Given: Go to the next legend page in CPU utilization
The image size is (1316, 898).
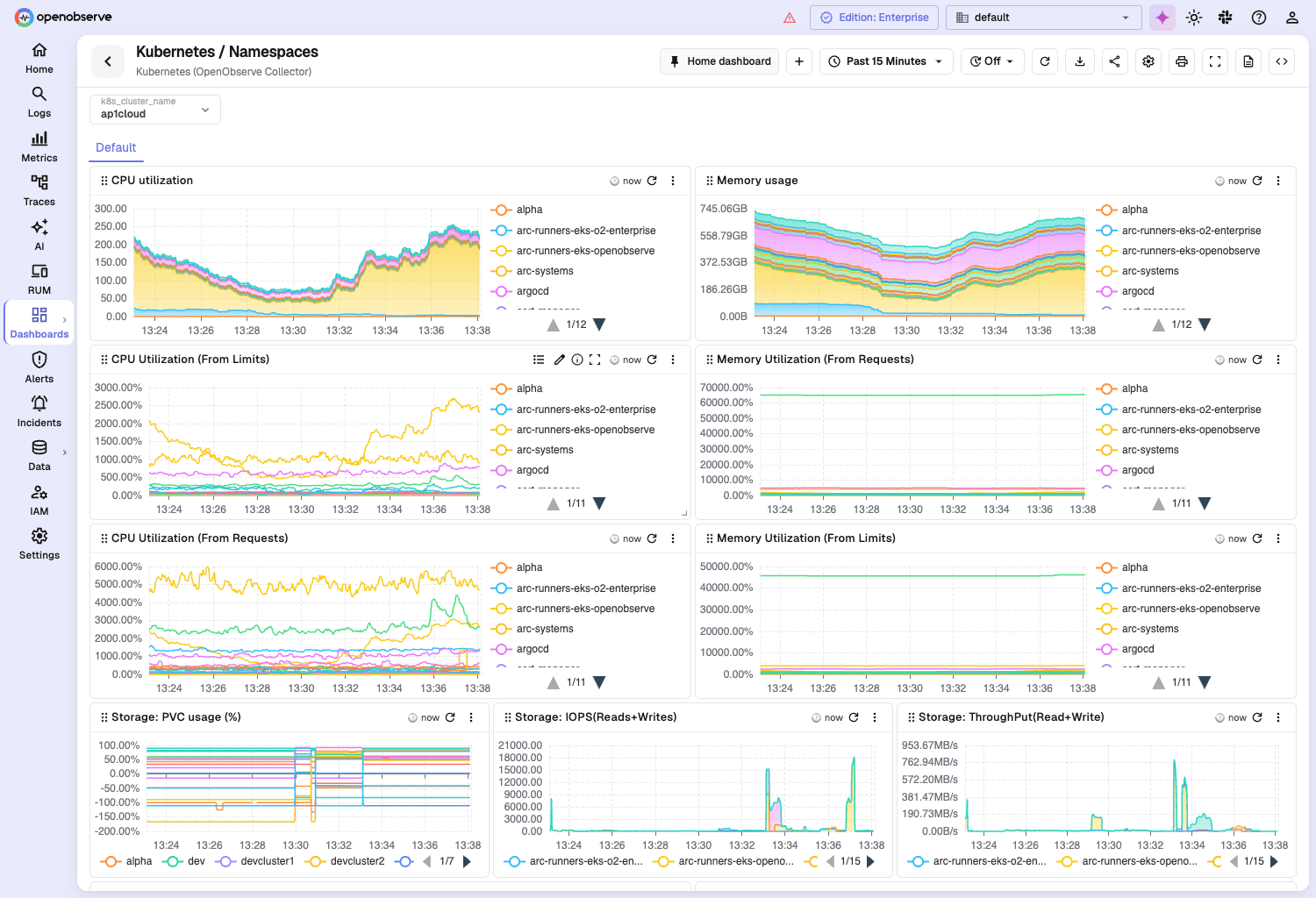Looking at the screenshot, I should click(x=599, y=324).
